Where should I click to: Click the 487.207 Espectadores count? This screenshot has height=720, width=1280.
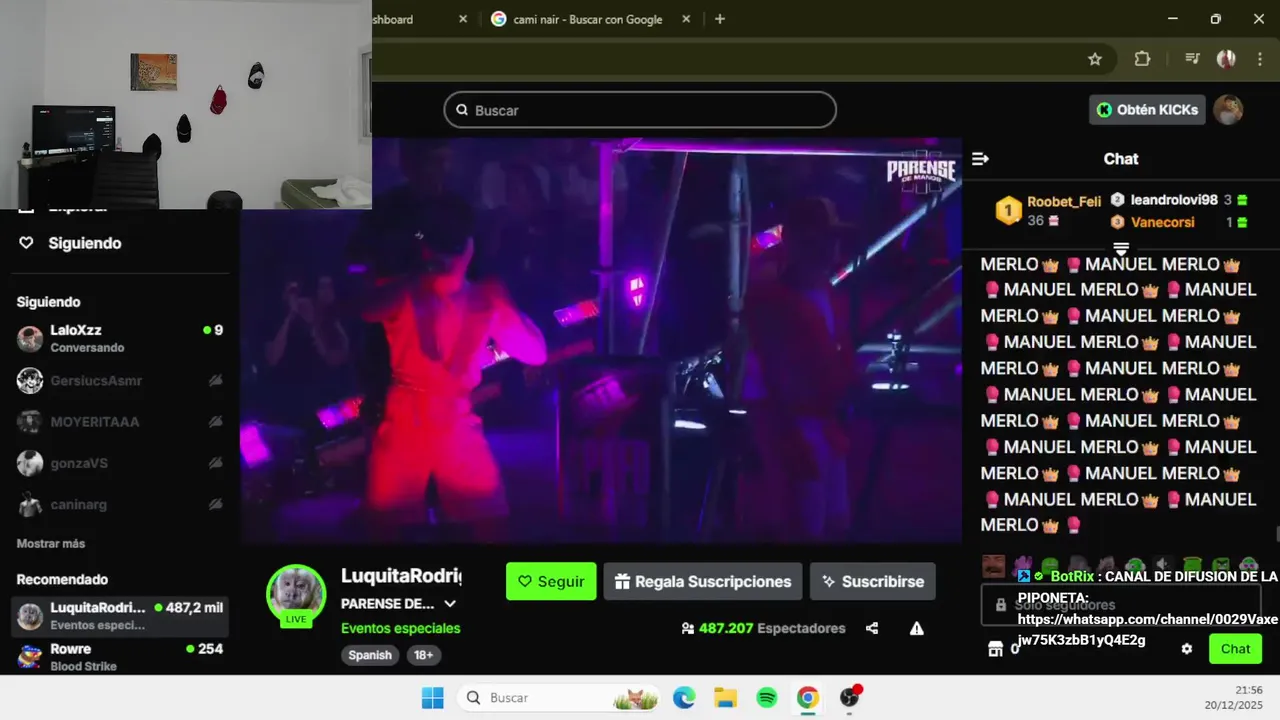[763, 628]
